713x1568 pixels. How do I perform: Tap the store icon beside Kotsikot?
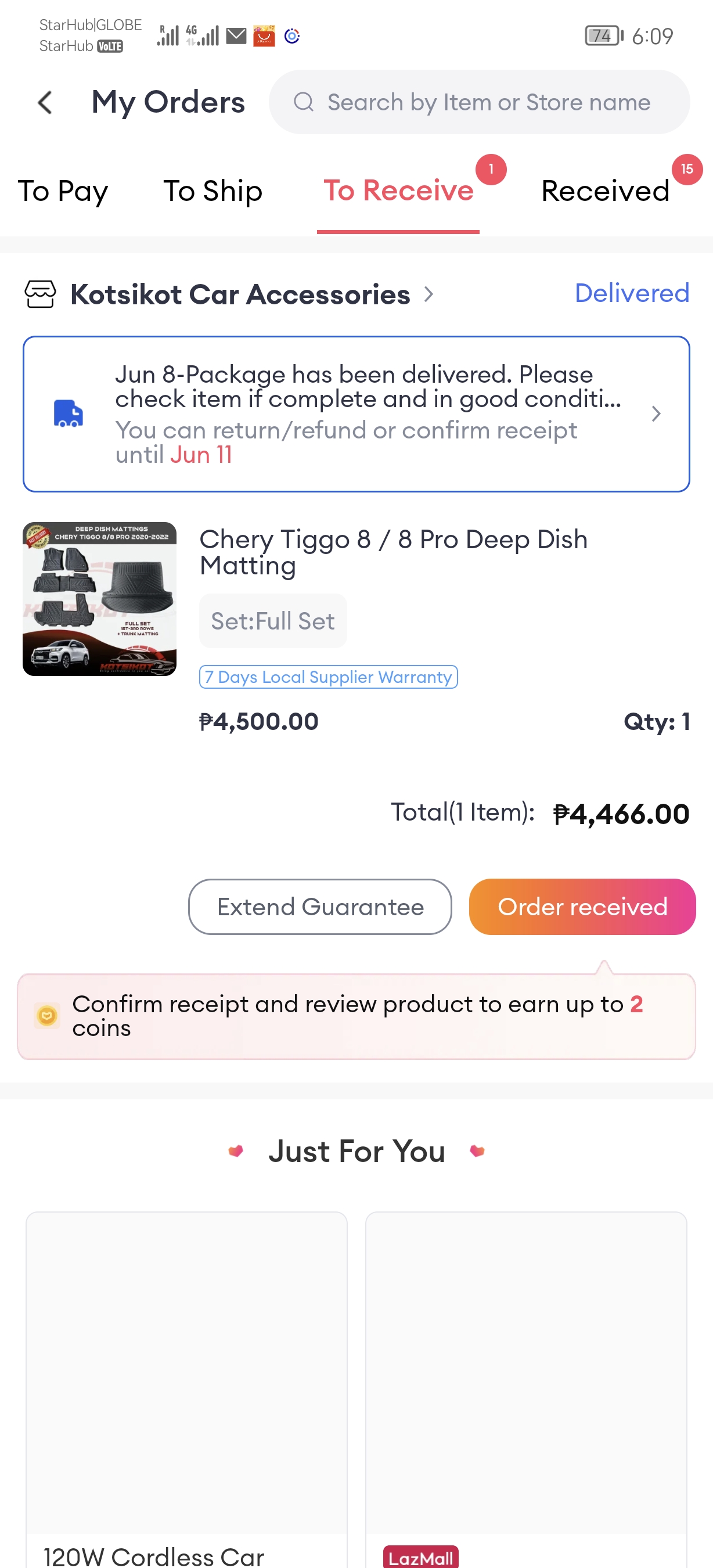point(40,294)
